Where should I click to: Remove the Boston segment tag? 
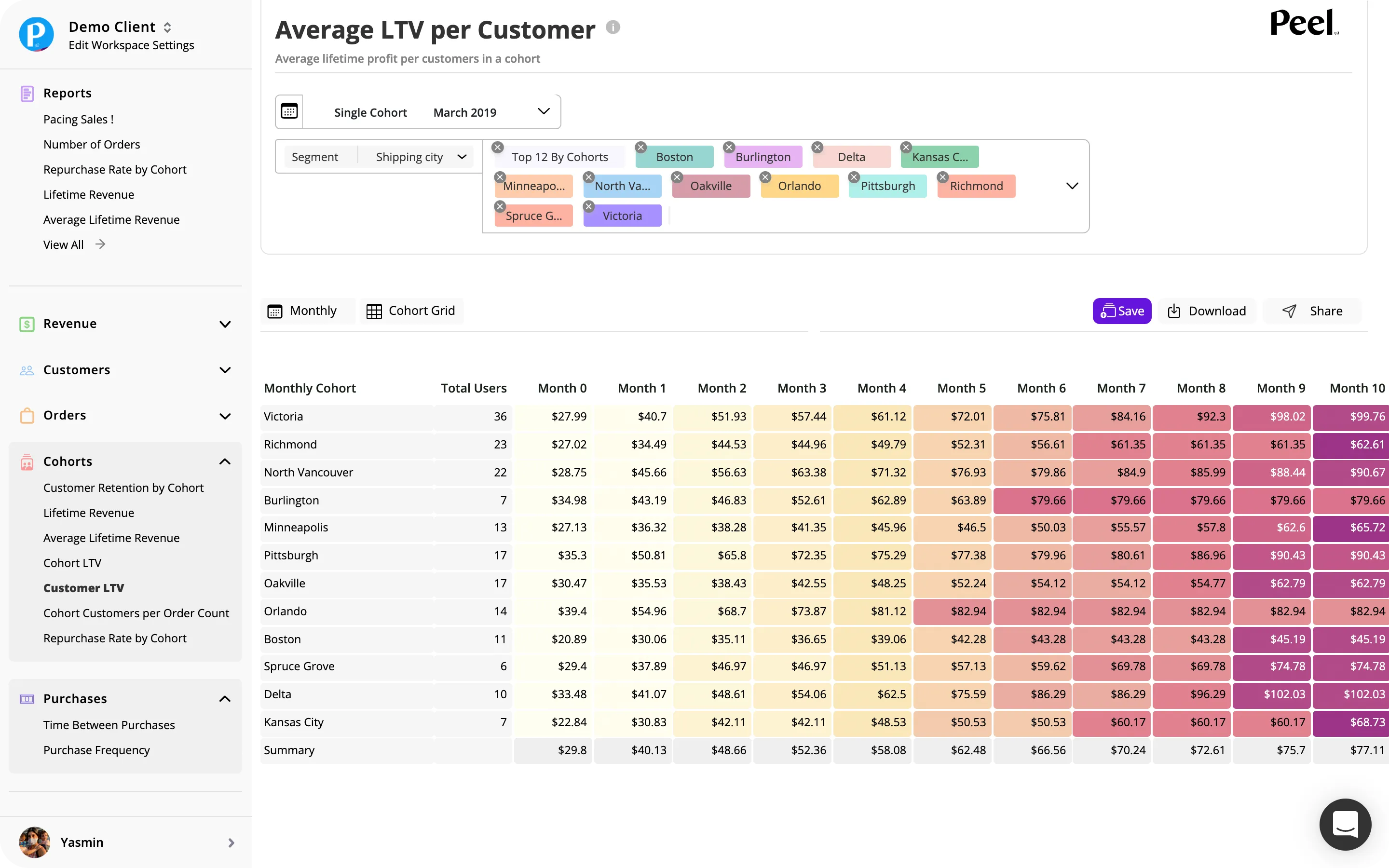(640, 147)
